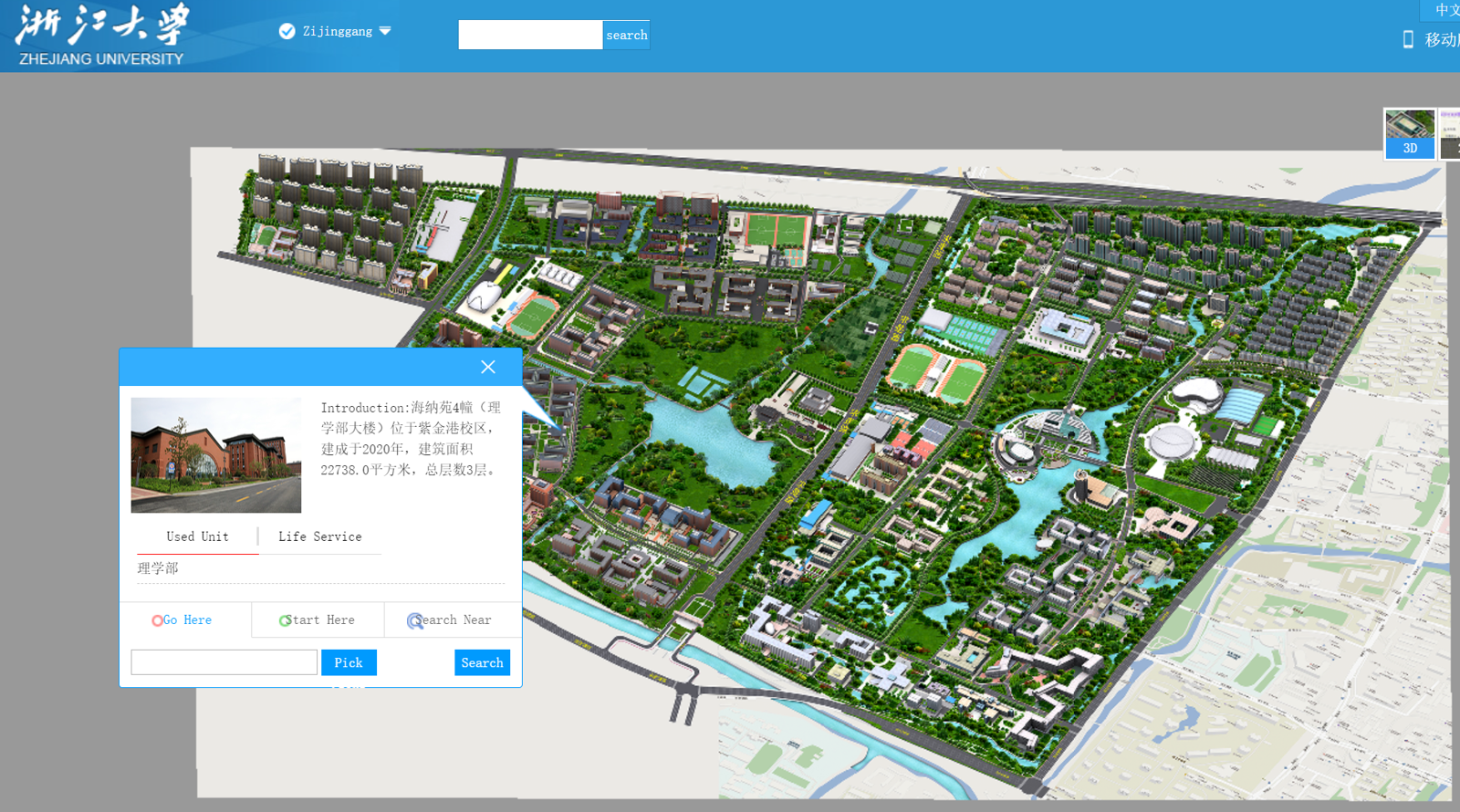This screenshot has width=1460, height=812.
Task: Click the popup Search button
Action: [x=482, y=662]
